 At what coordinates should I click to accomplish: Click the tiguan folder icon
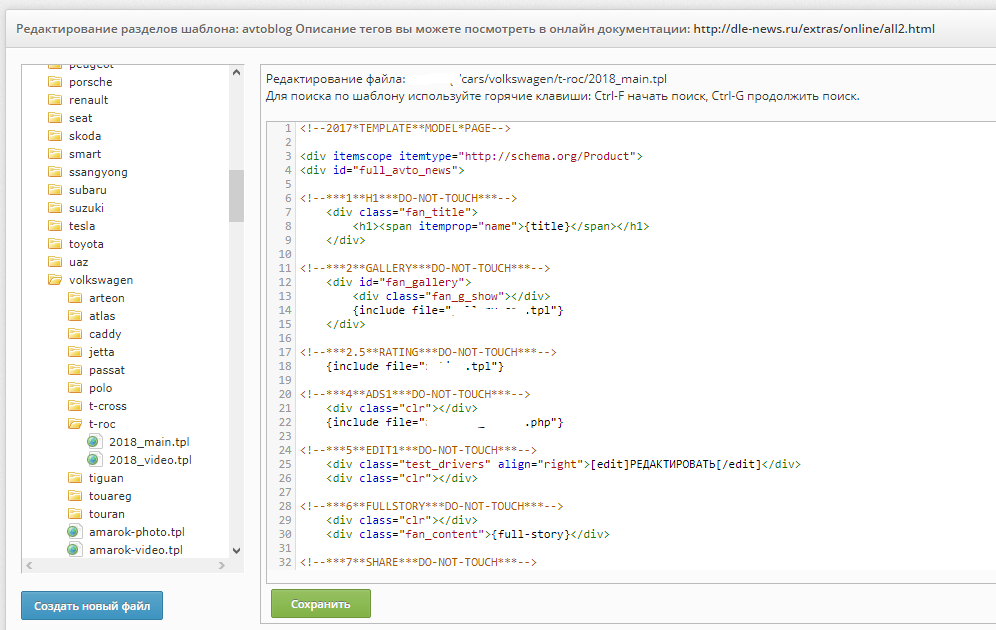point(75,478)
